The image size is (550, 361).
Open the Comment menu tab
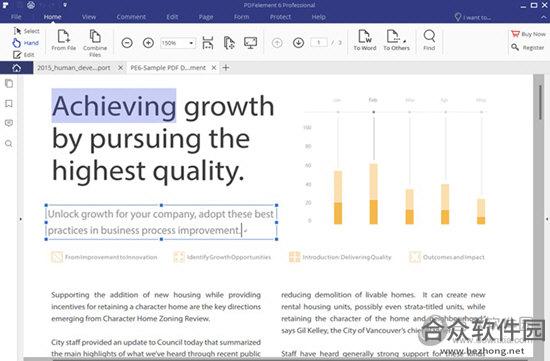click(x=131, y=17)
